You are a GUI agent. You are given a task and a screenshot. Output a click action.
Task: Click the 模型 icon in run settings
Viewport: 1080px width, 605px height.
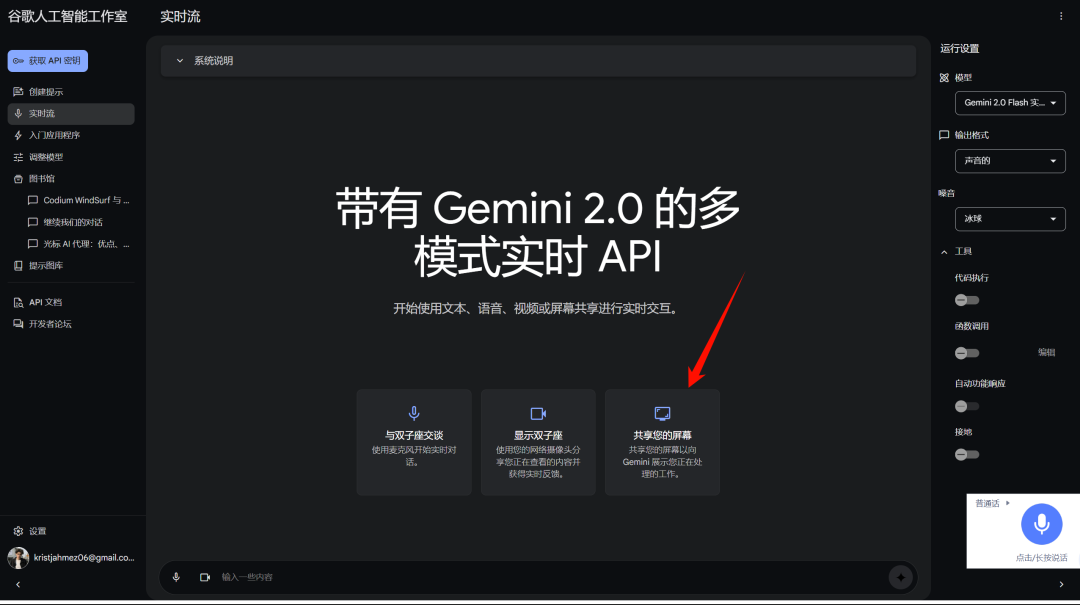tap(944, 78)
